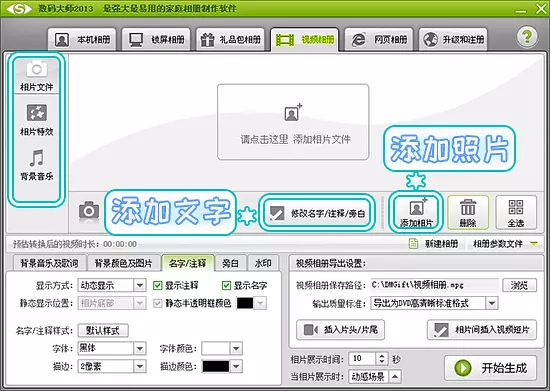
Task: Click 预估转换后的视频时长 duration text
Action: point(75,244)
